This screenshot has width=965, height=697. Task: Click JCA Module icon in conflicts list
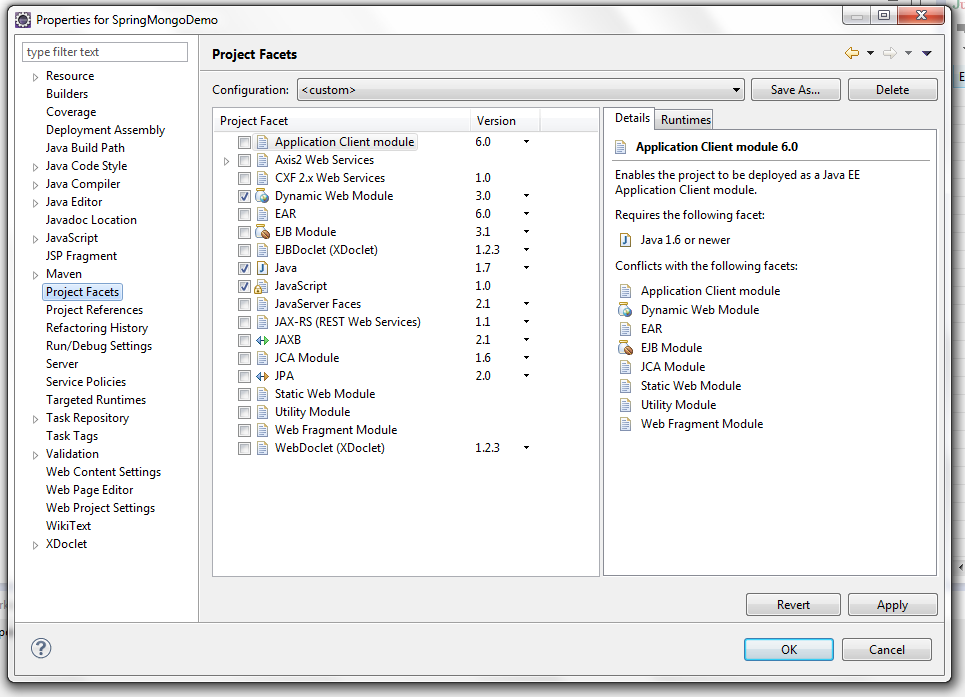tap(625, 367)
